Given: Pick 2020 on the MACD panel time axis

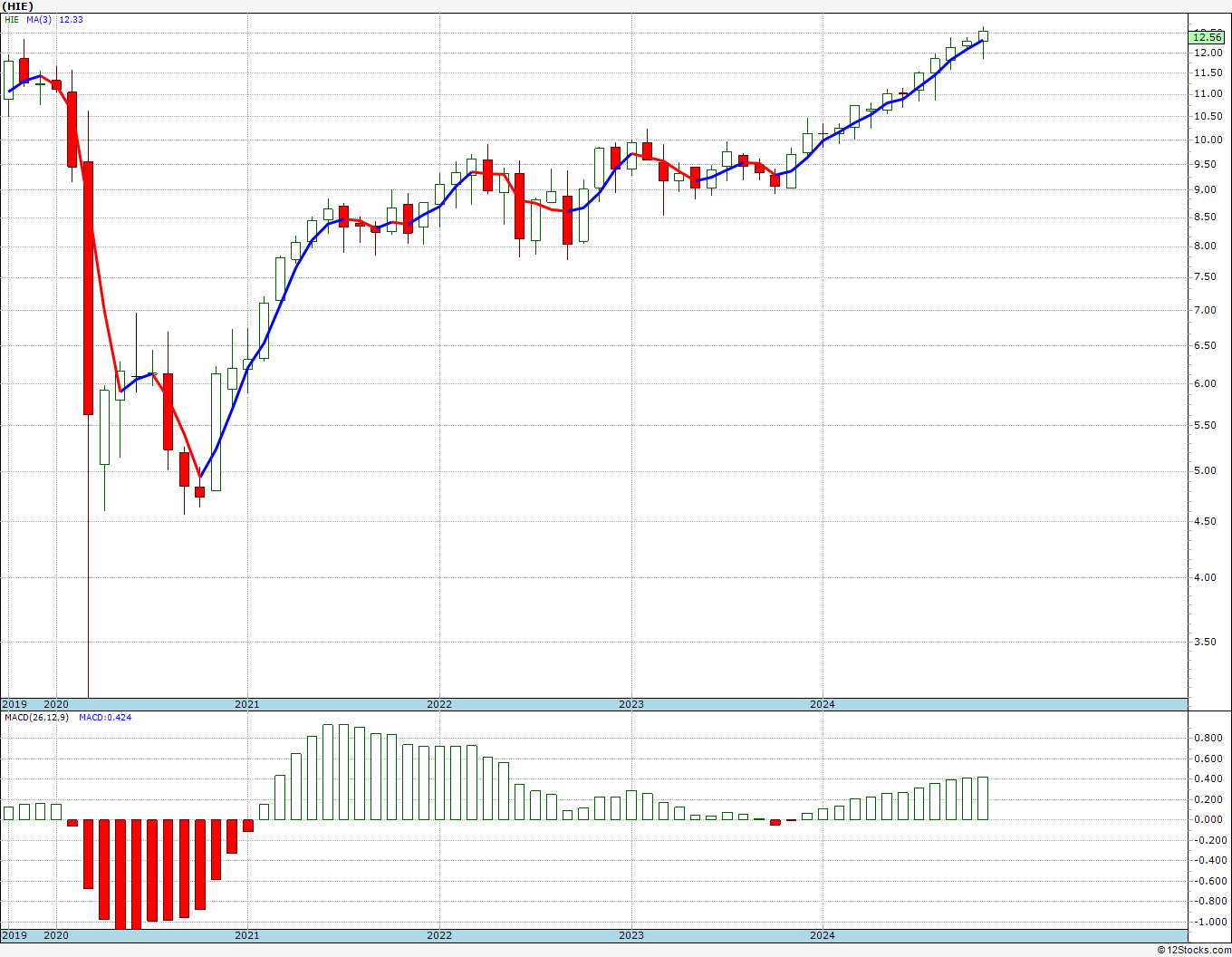Looking at the screenshot, I should [x=56, y=935].
